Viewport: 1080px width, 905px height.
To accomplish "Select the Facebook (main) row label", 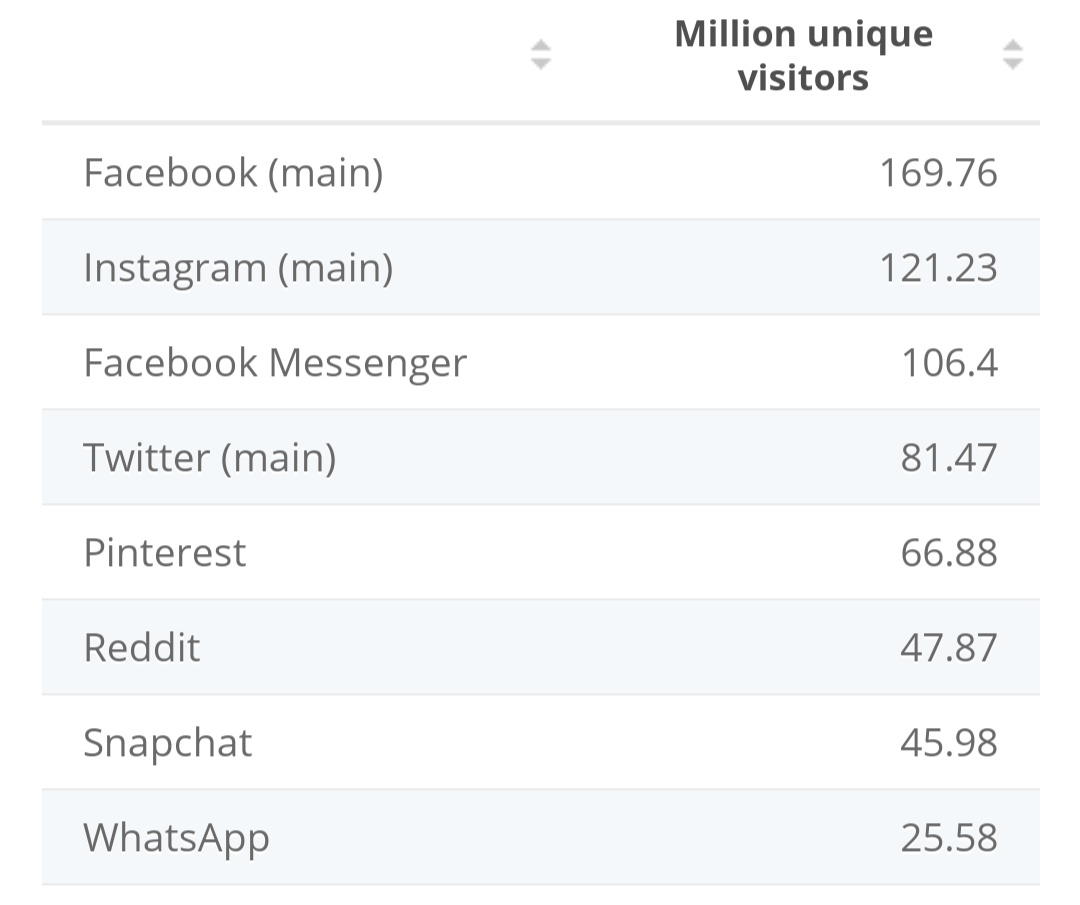I will click(x=233, y=172).
